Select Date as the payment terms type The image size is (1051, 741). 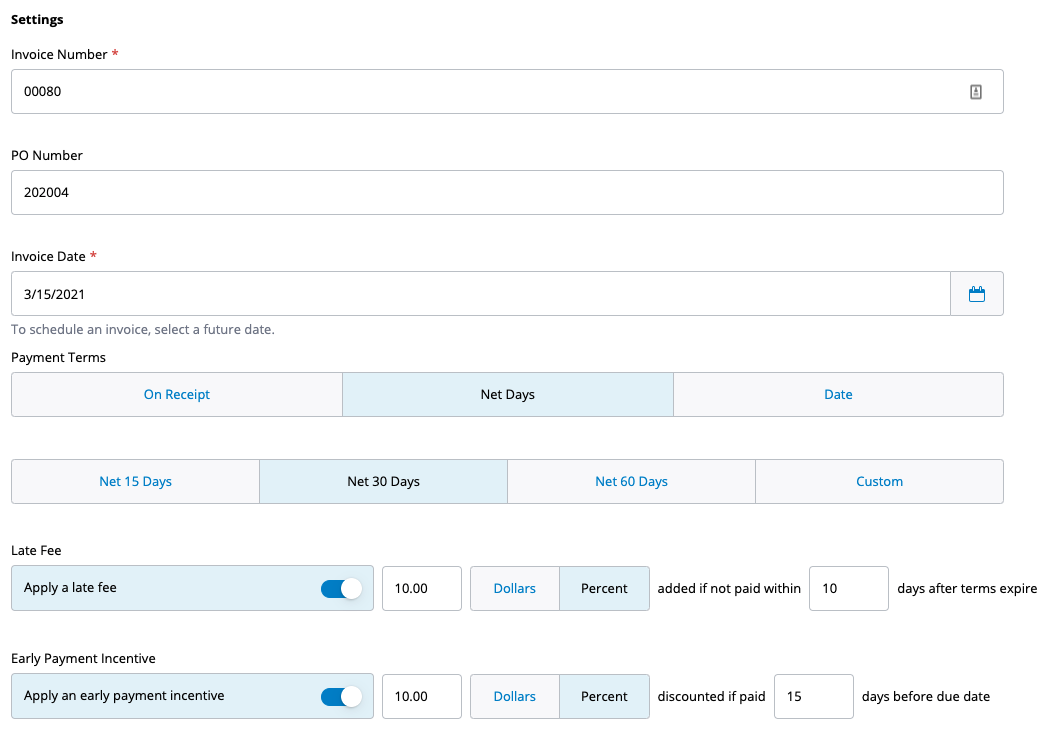838,394
